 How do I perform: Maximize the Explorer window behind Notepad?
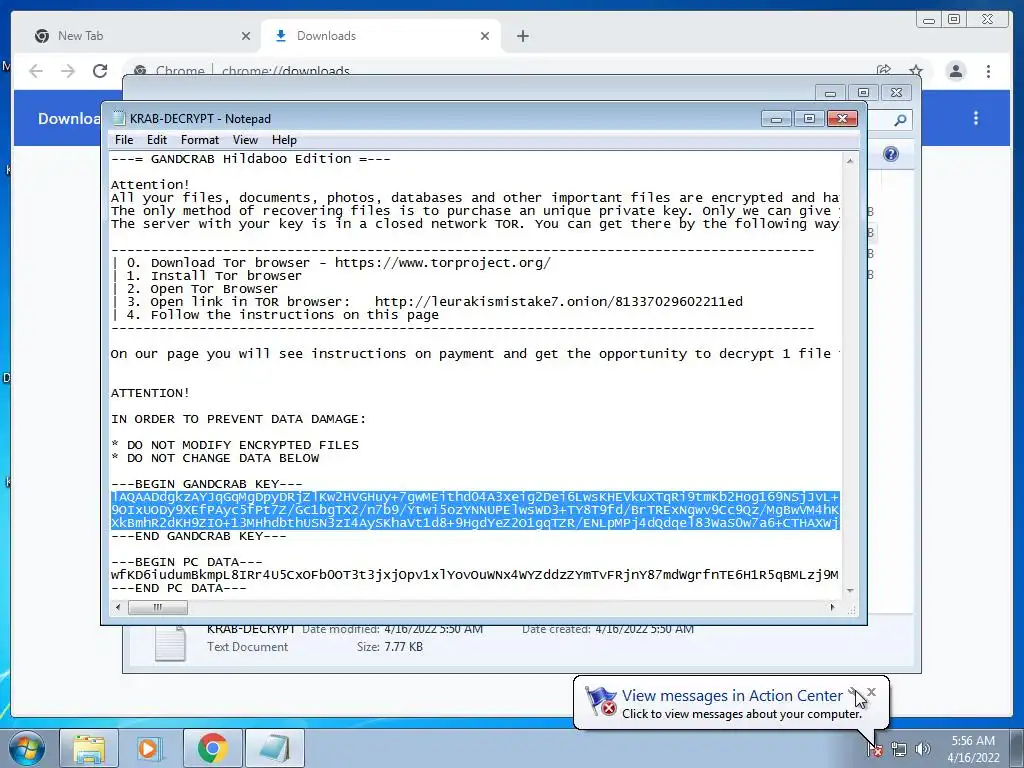pos(863,93)
